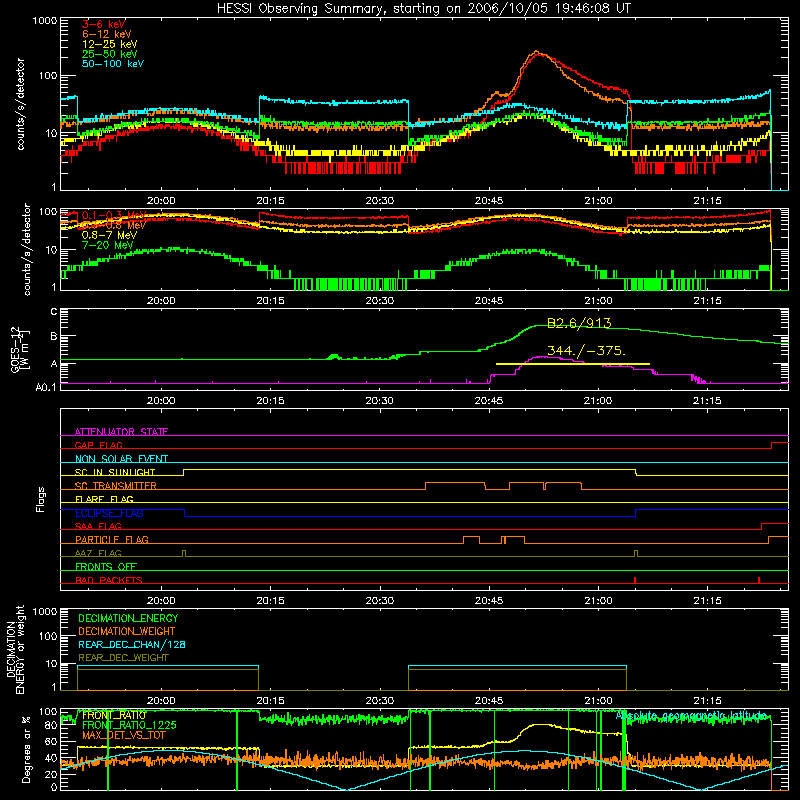Select the 50-100 keV legend label

[x=113, y=64]
